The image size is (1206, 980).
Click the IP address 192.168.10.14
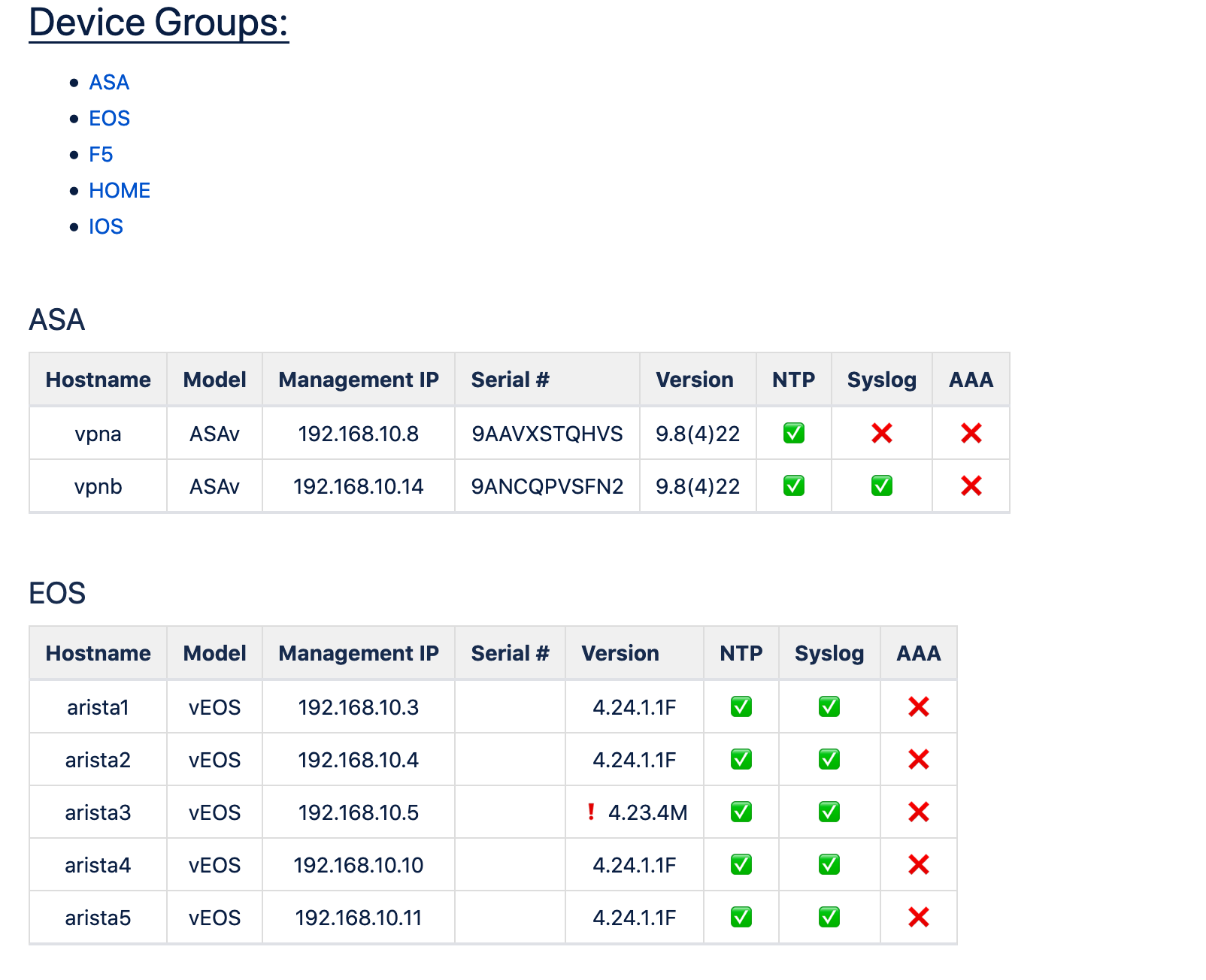(x=359, y=486)
